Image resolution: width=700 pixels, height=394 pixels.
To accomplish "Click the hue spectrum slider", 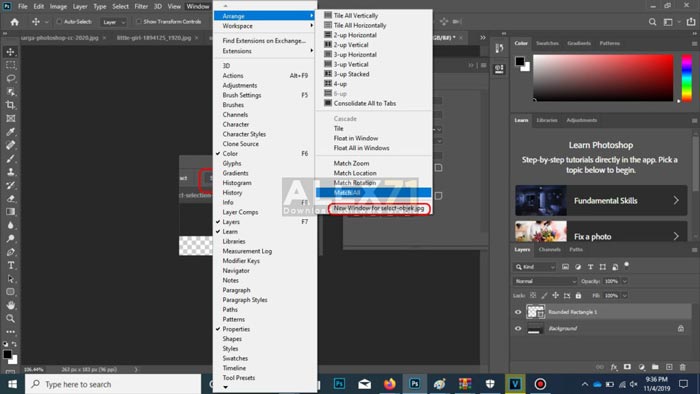I will click(687, 78).
